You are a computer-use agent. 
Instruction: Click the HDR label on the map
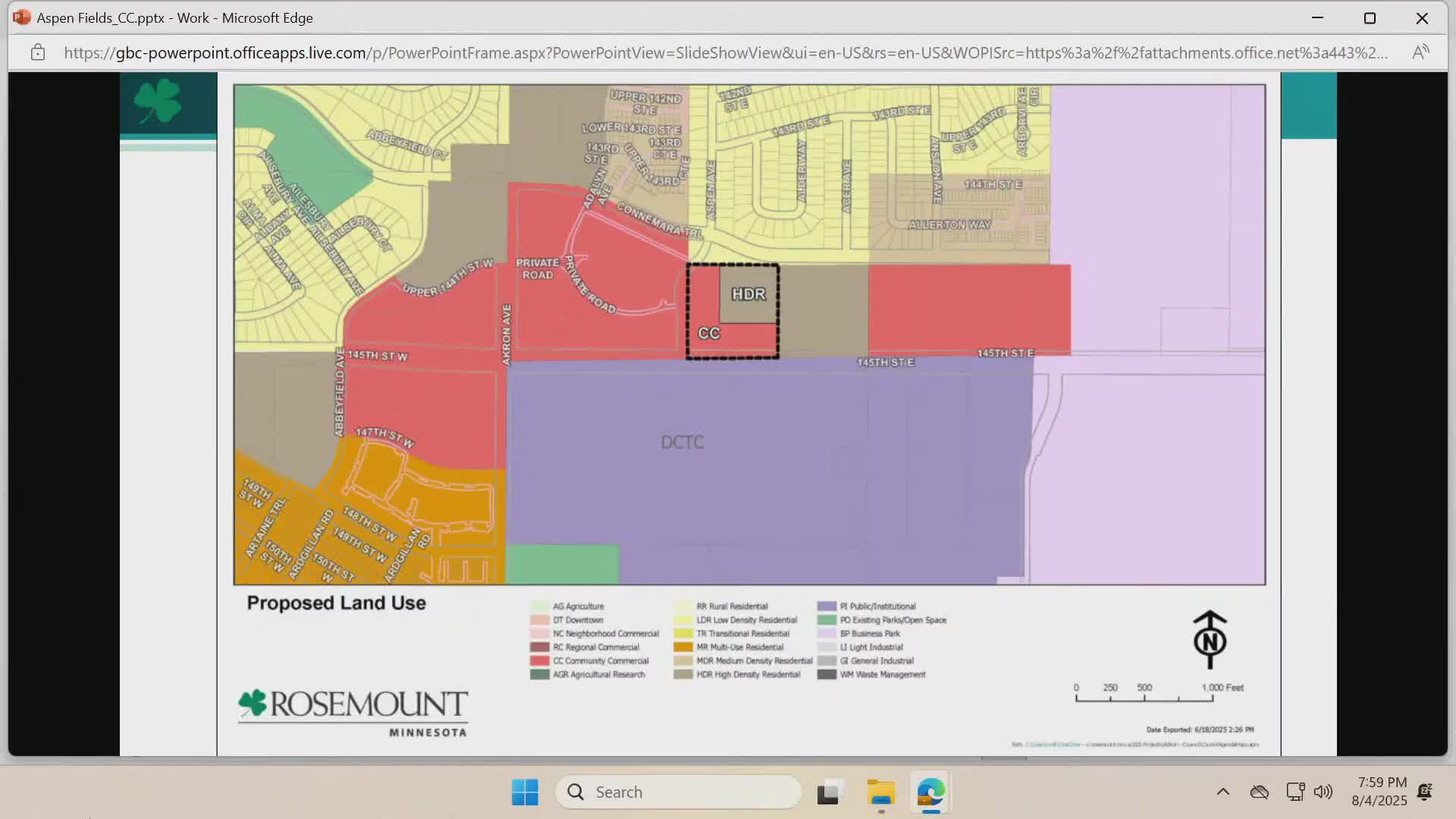click(x=748, y=294)
